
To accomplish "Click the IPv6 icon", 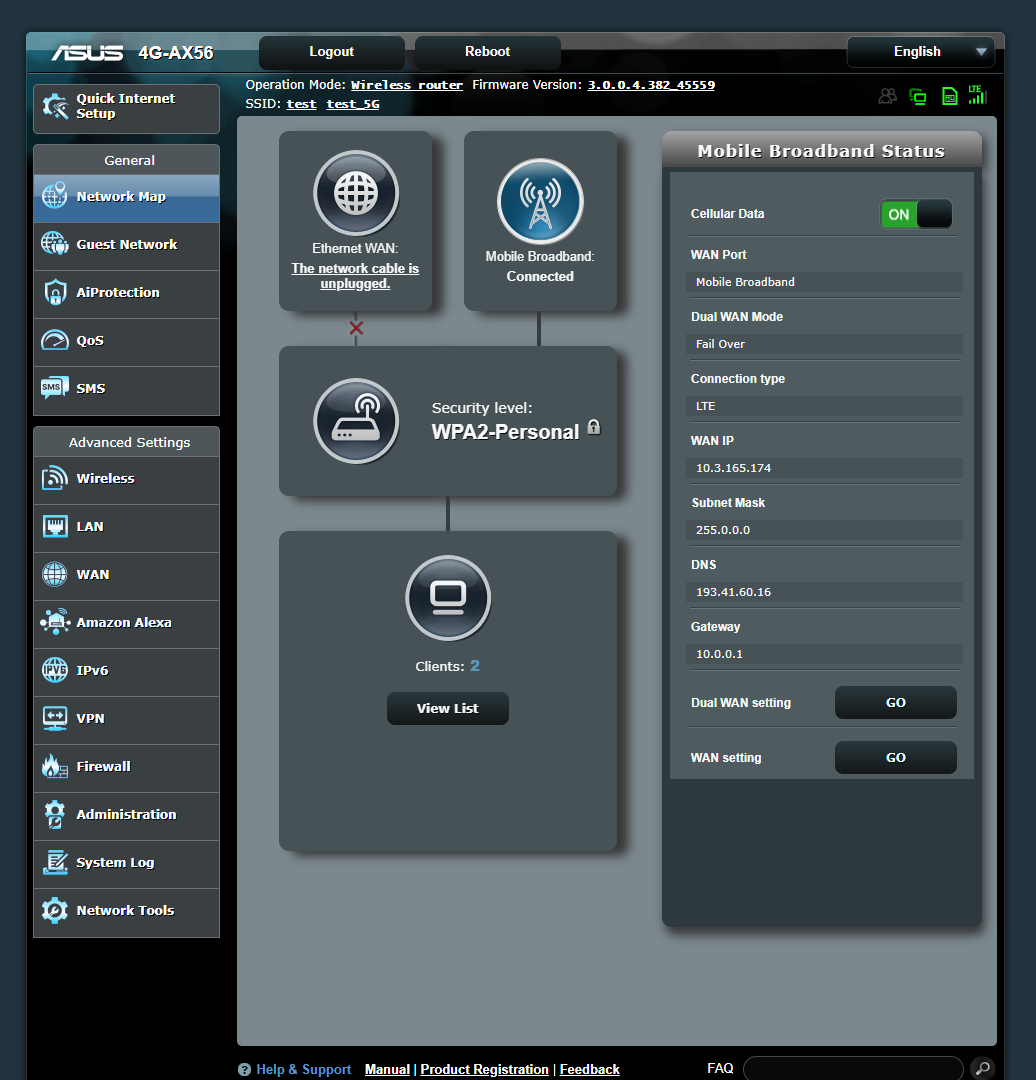I will click(x=54, y=669).
